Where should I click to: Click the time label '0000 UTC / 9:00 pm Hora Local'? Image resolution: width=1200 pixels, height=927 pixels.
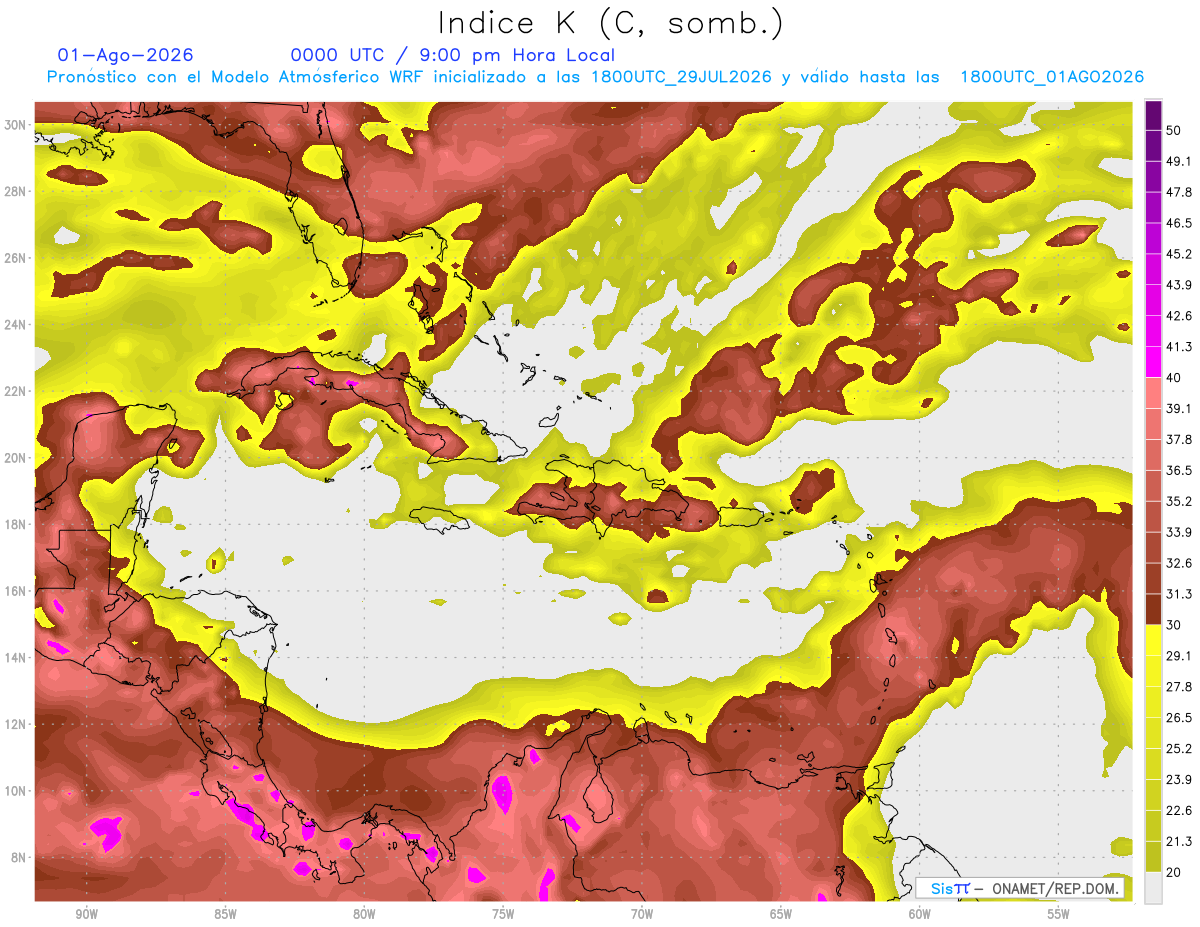pos(453,55)
